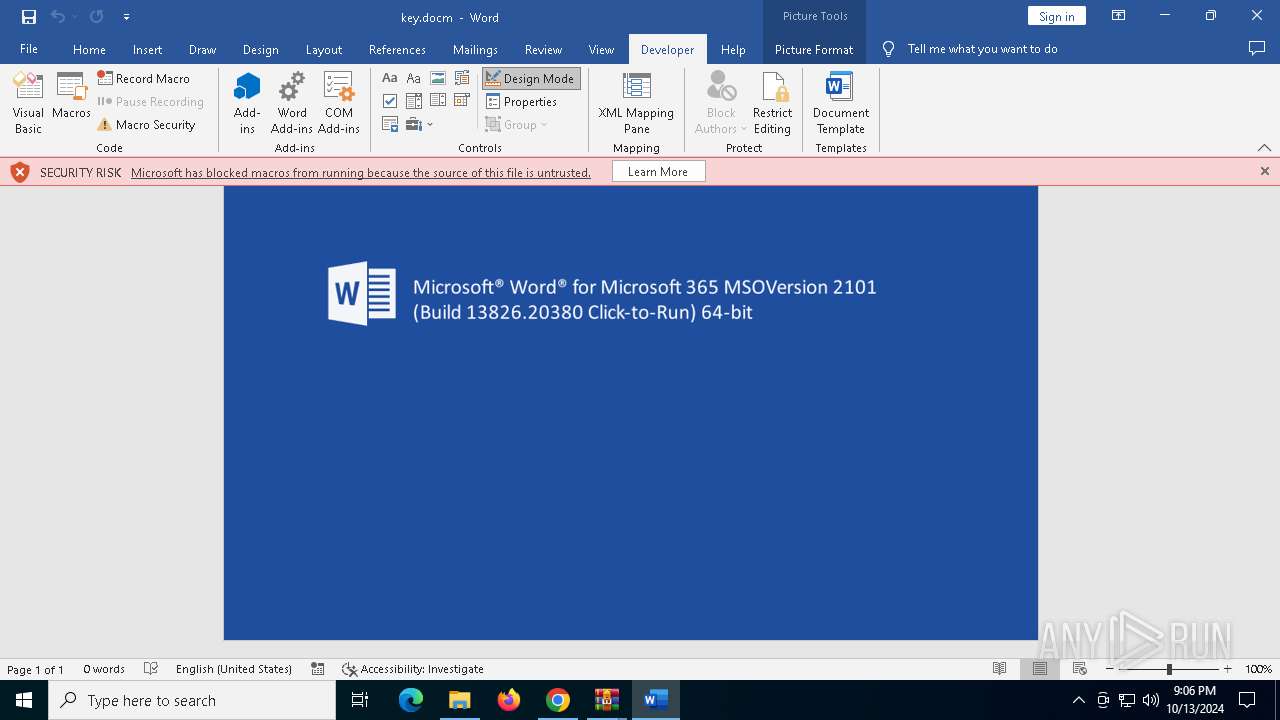
Task: Show hidden system tray icons
Action: click(1078, 700)
